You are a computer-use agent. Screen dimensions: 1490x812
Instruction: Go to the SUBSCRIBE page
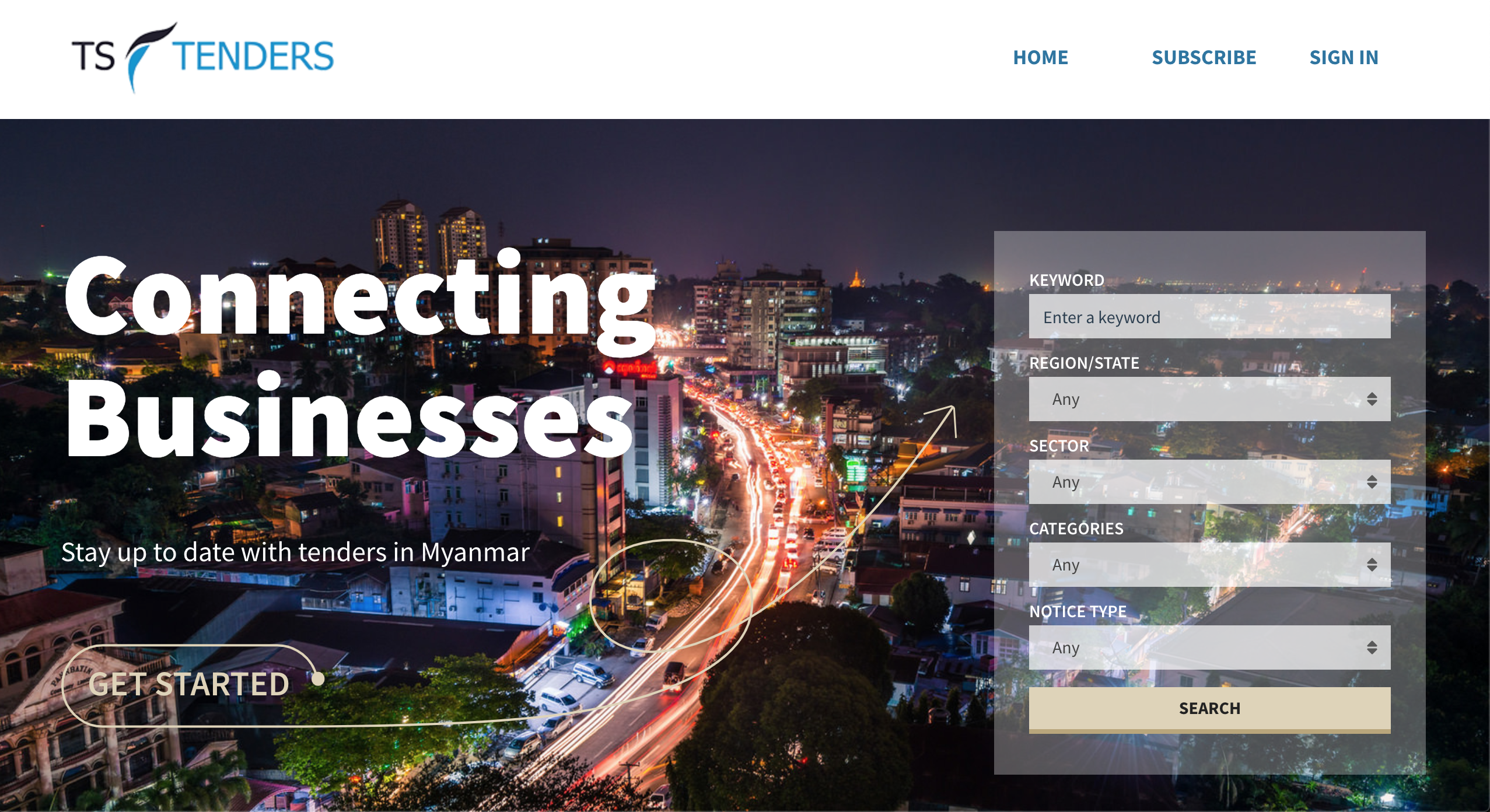coord(1204,57)
